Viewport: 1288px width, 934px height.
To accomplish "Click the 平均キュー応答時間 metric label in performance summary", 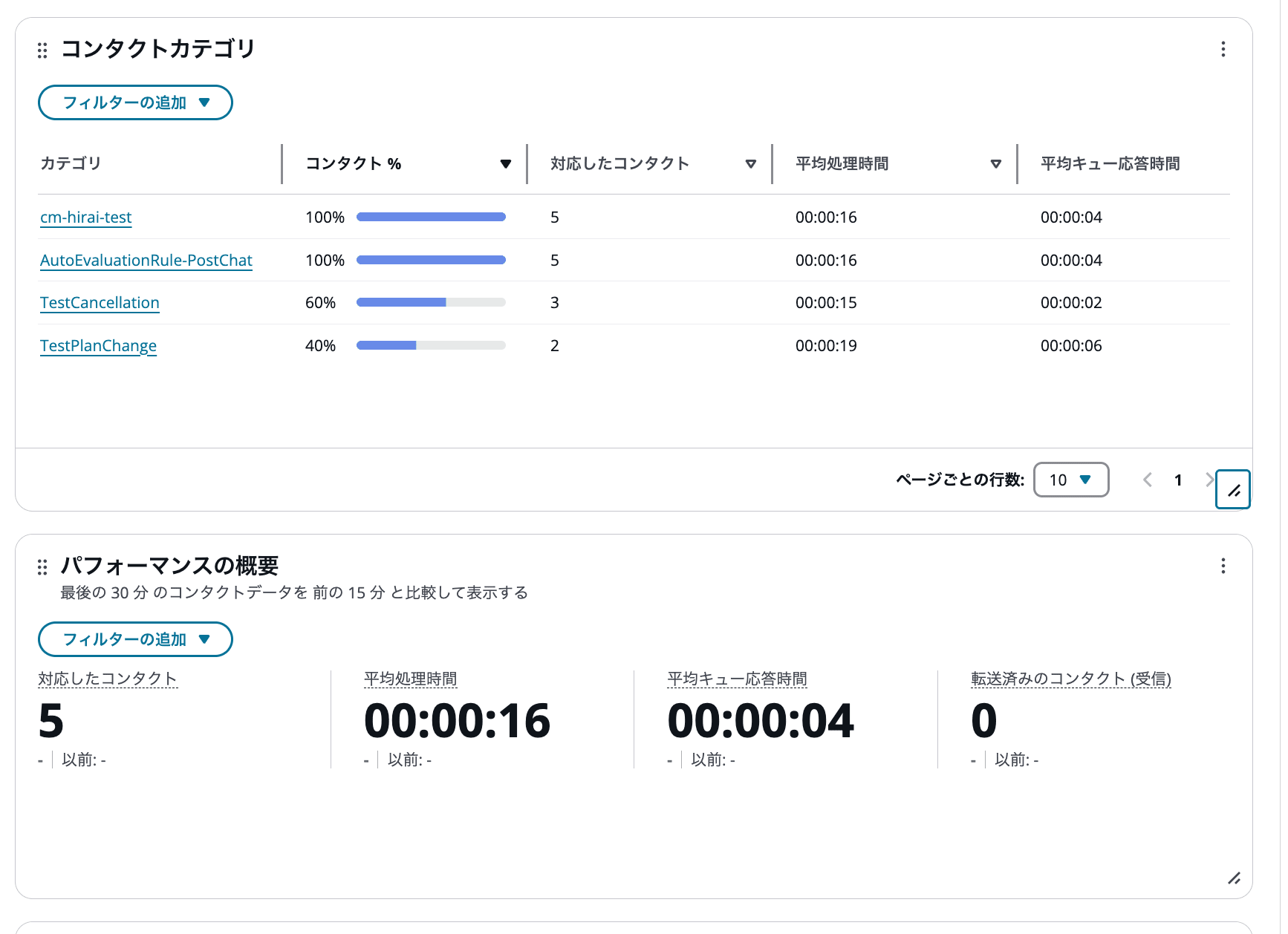I will click(x=737, y=679).
